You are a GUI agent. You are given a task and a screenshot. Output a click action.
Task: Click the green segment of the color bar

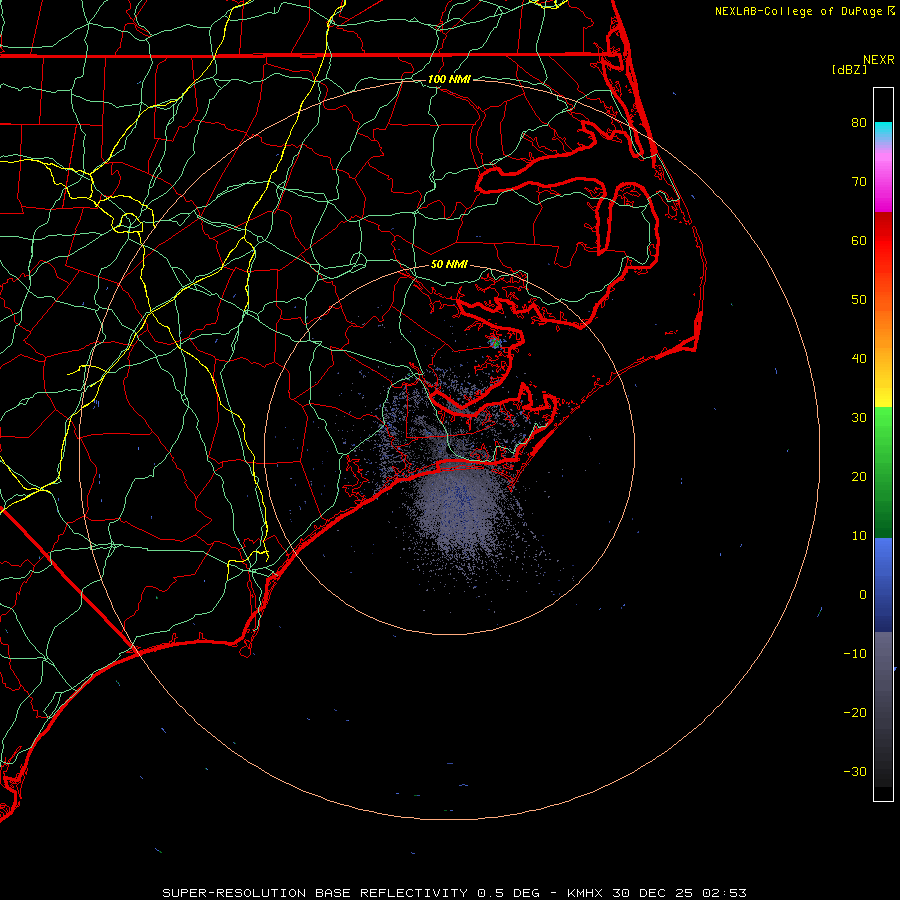(x=883, y=472)
